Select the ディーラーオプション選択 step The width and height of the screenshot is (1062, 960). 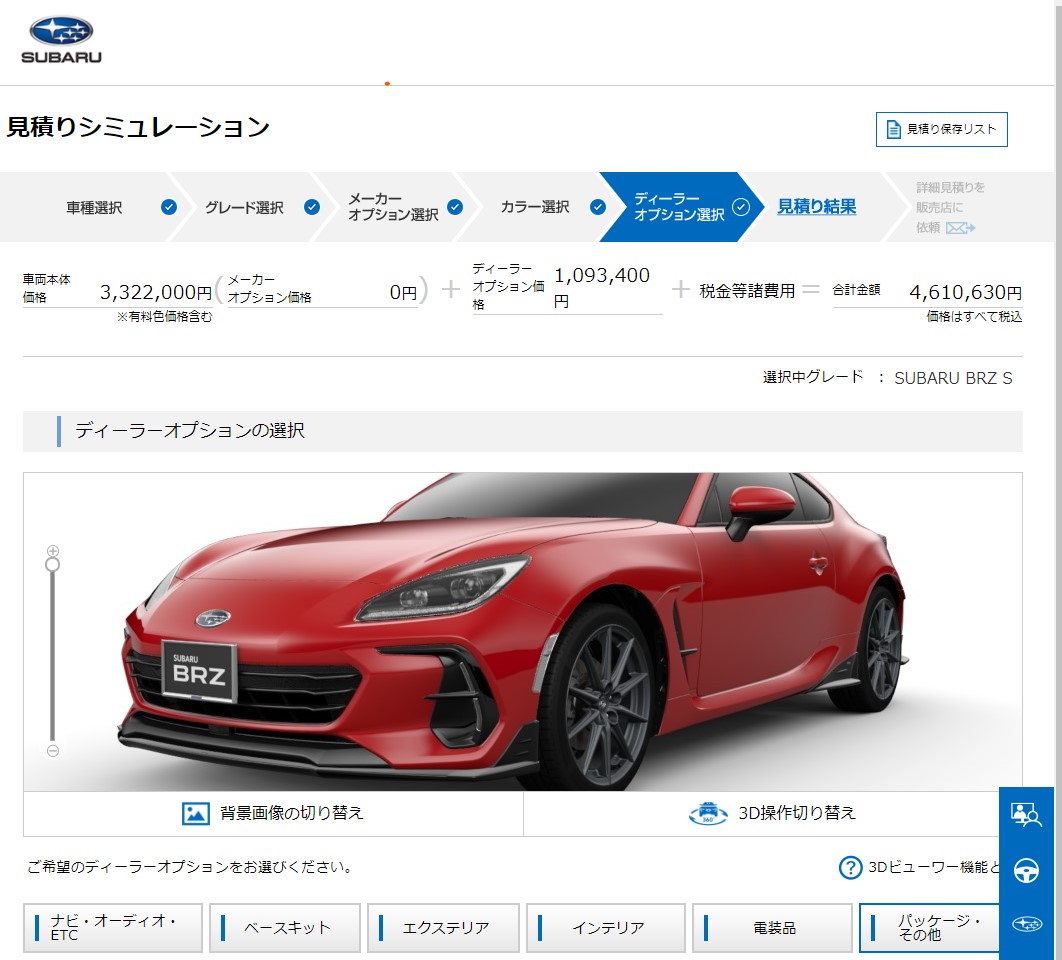click(x=679, y=207)
